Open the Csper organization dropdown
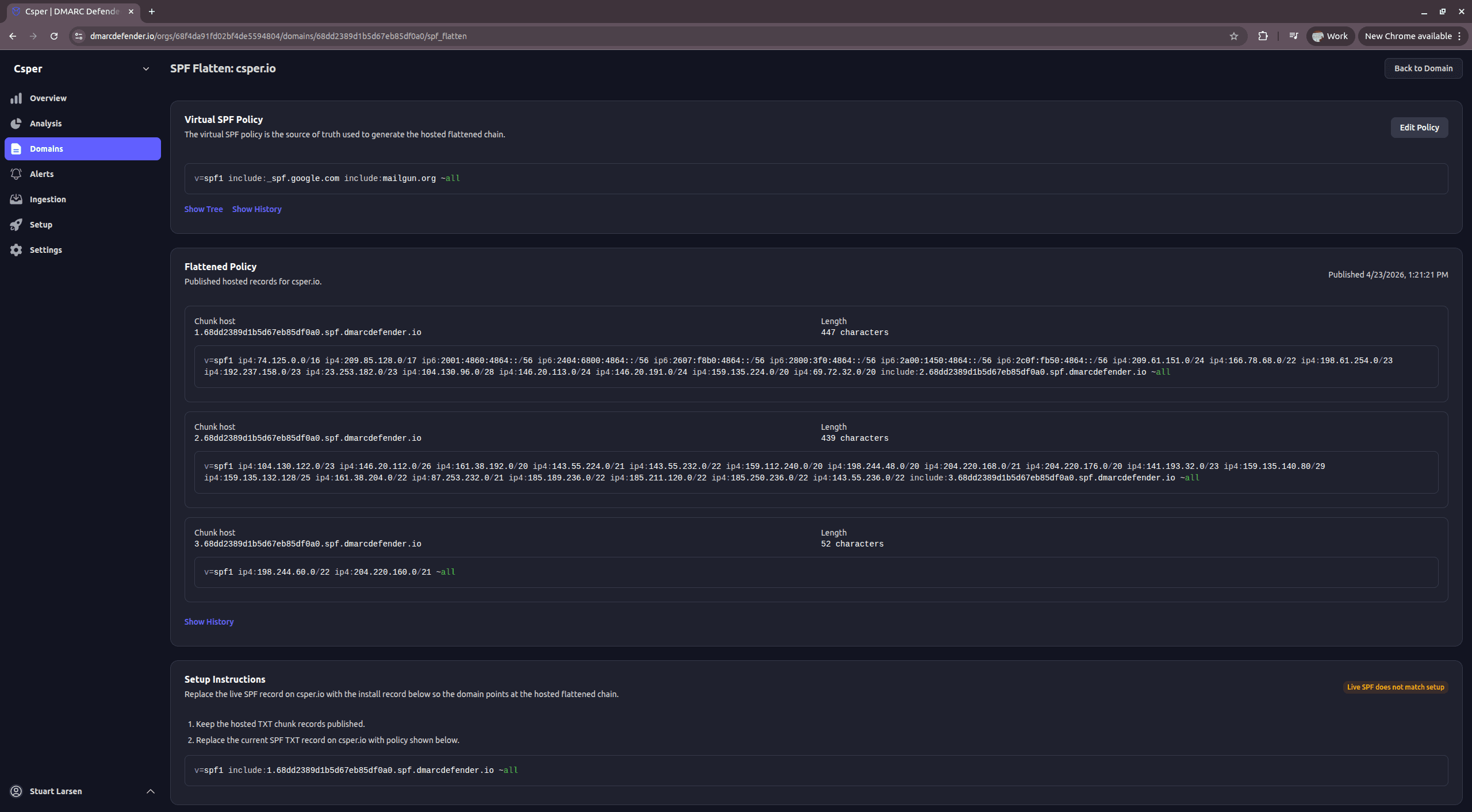Viewport: 1472px width, 812px height. pyautogui.click(x=147, y=68)
